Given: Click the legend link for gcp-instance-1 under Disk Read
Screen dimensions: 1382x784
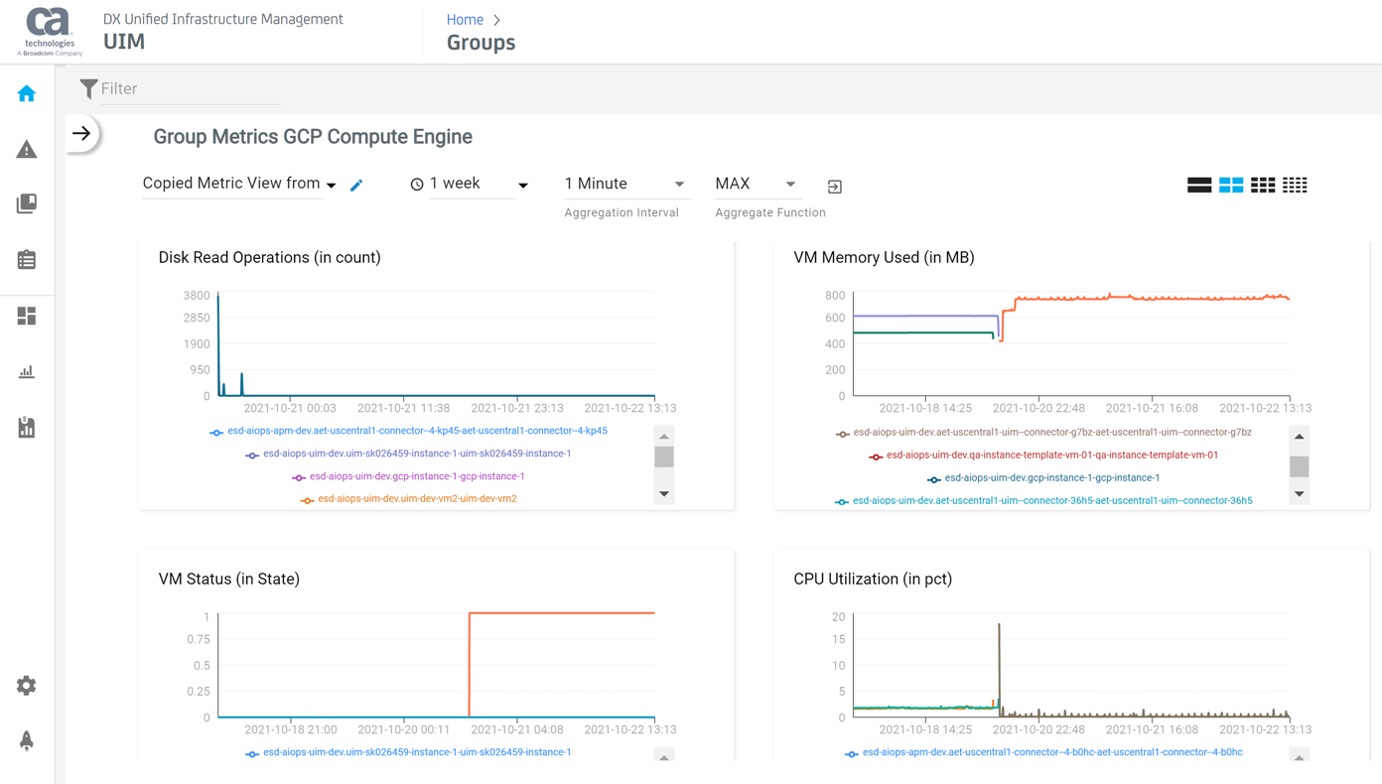Looking at the screenshot, I should [x=418, y=475].
